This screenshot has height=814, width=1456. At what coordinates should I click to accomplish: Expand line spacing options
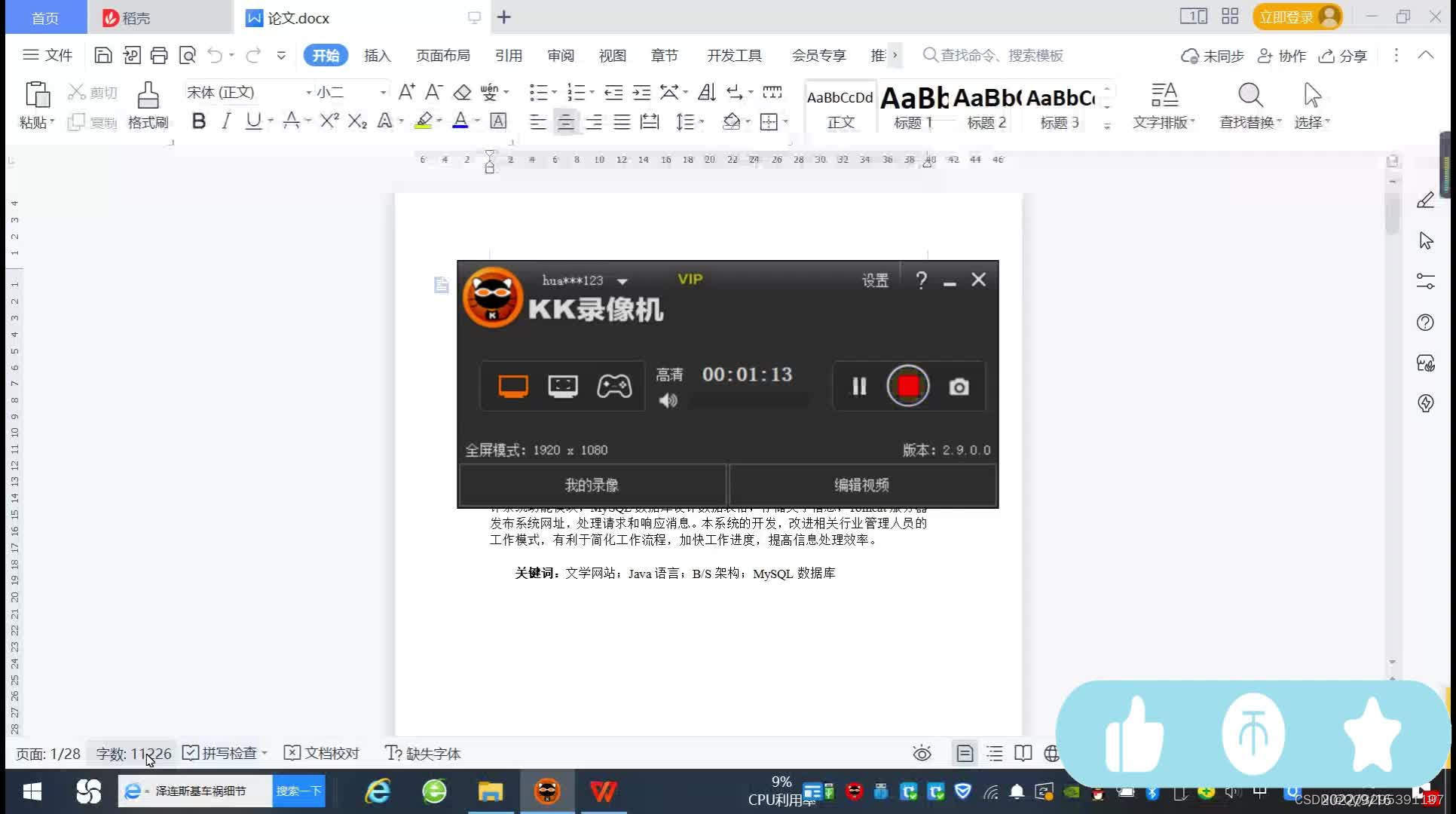[702, 121]
